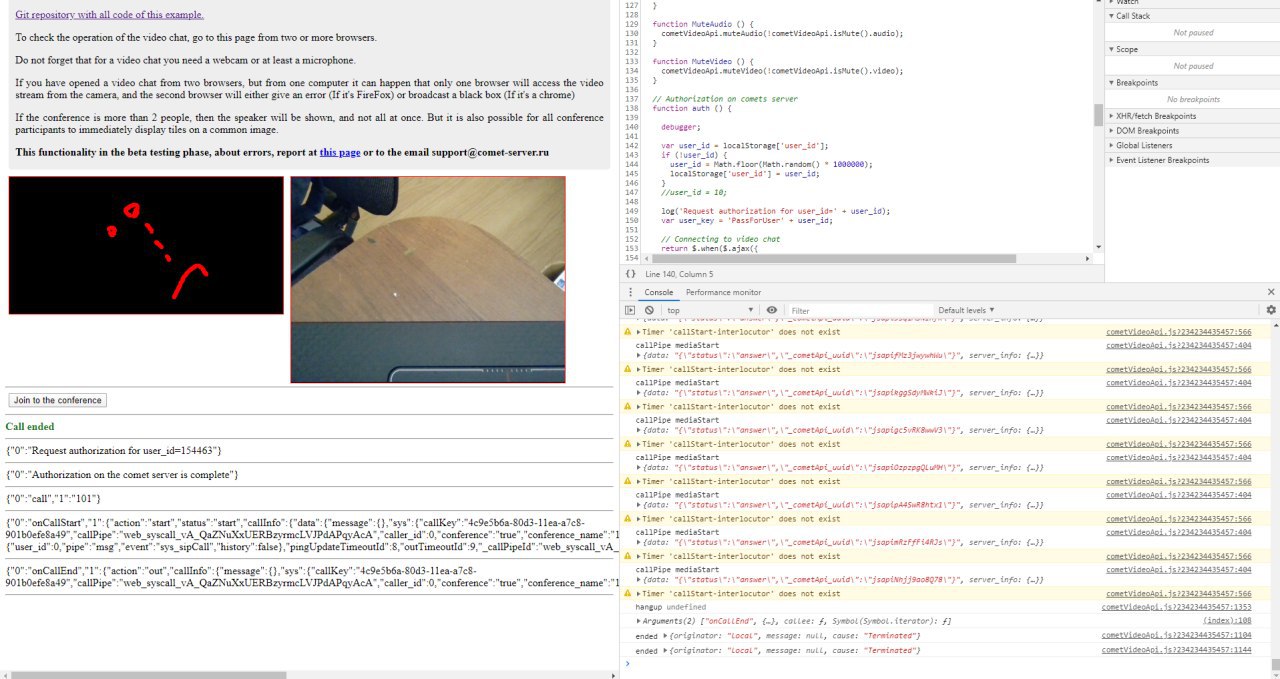1280x679 pixels.
Task: Click the 'debugger;' statement in code
Action: click(x=680, y=127)
